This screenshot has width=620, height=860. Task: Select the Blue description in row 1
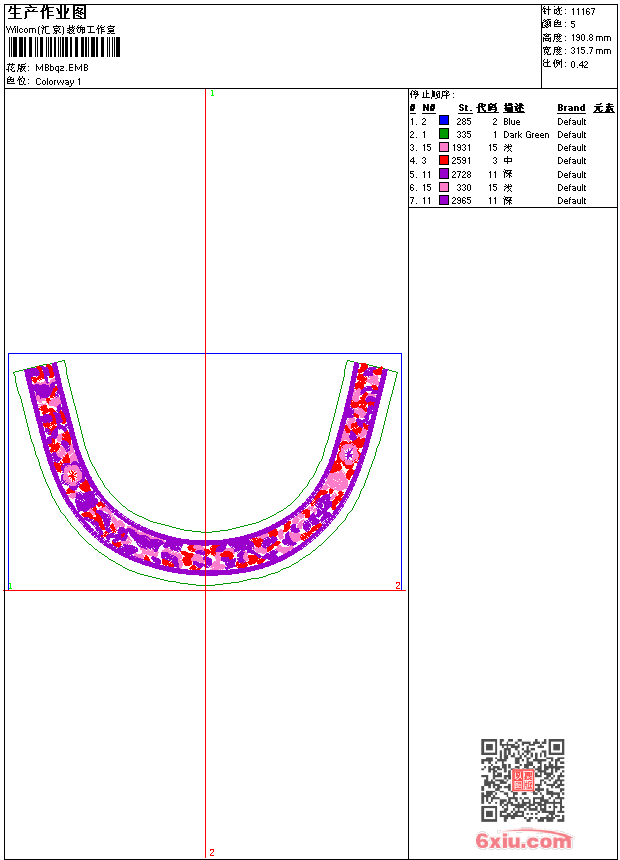coord(511,122)
